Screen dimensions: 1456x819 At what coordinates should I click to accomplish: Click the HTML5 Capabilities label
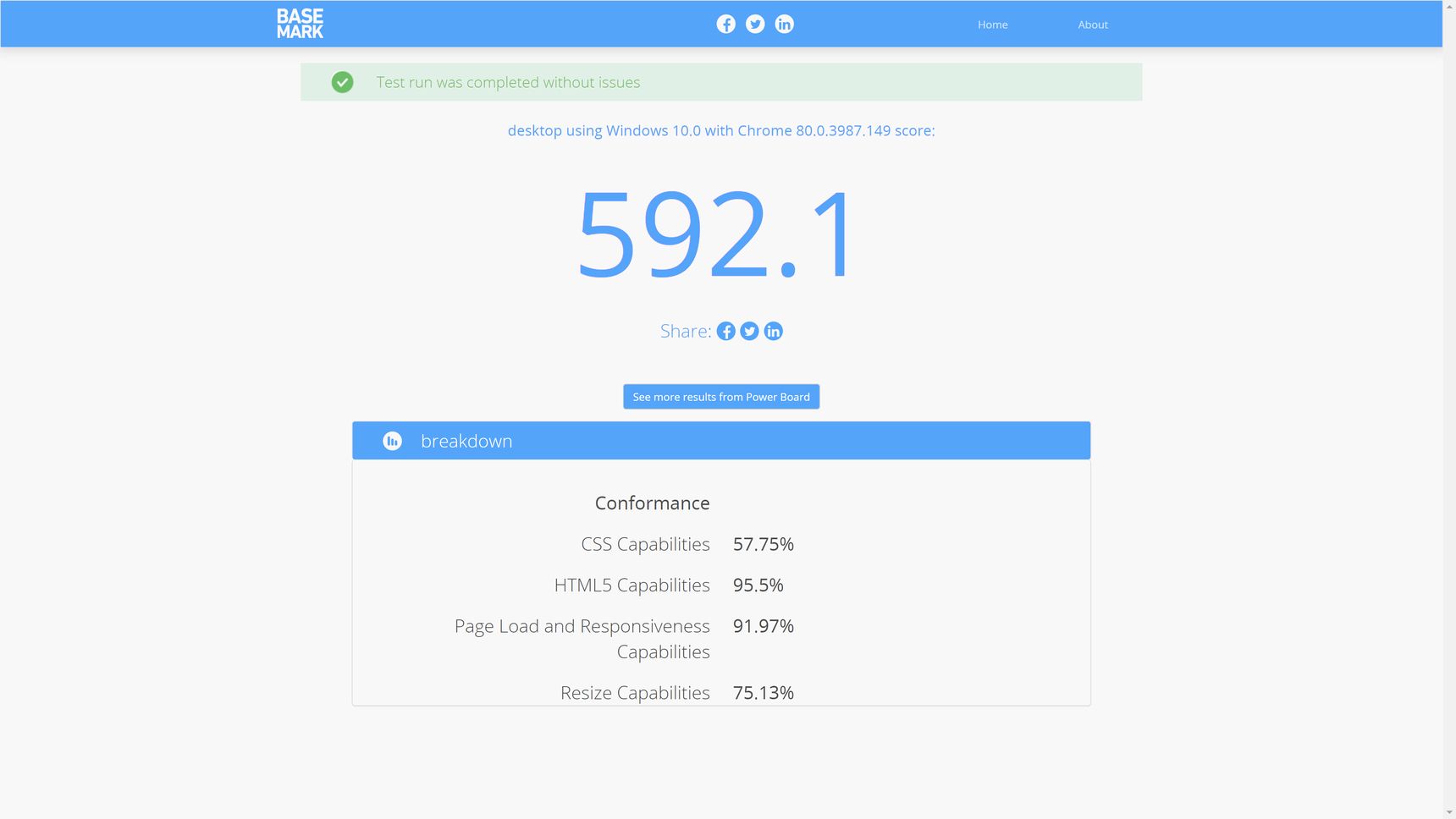(x=631, y=585)
